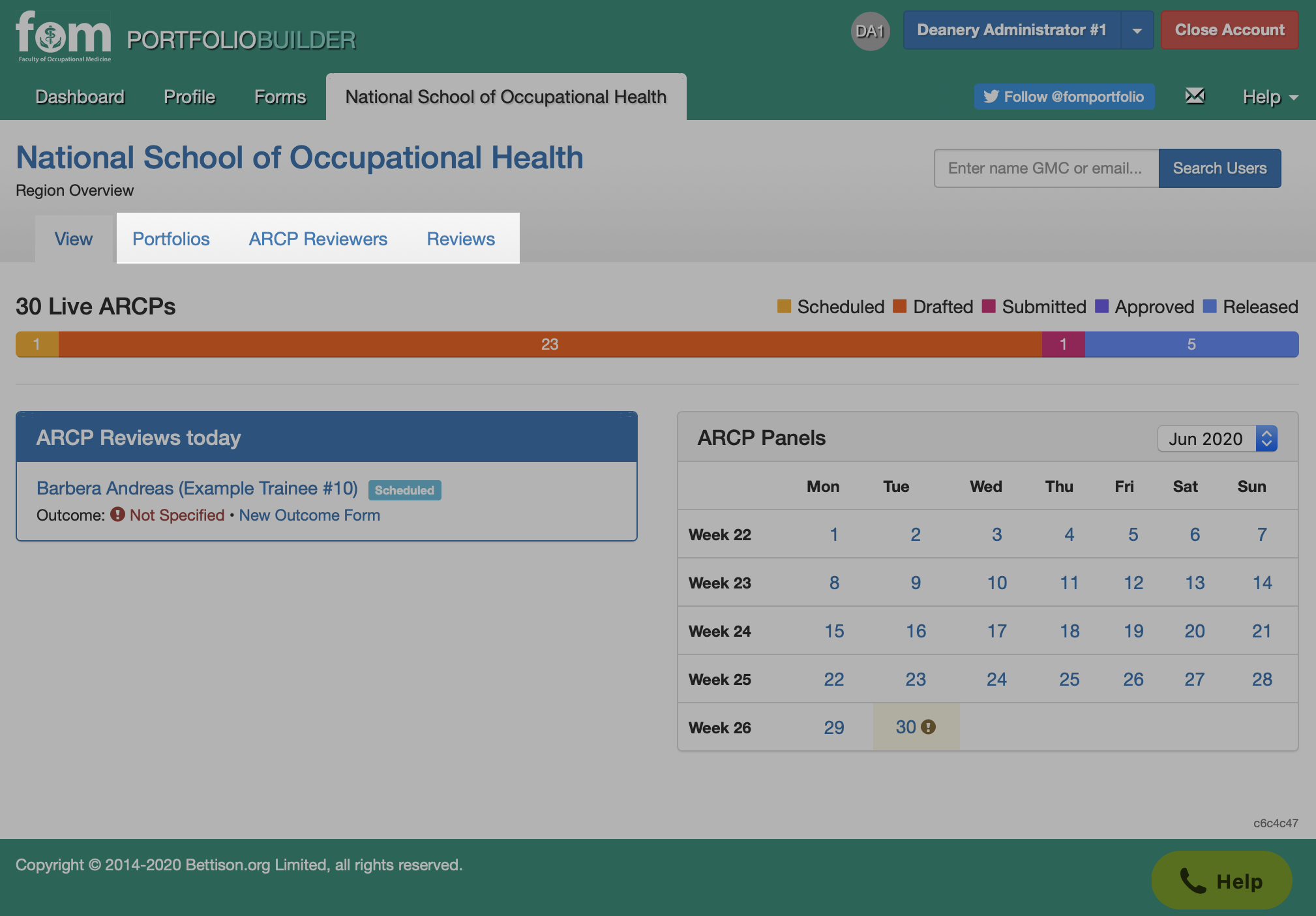Click the Scheduled legend color swatch
The image size is (1316, 916).
pyautogui.click(x=784, y=306)
